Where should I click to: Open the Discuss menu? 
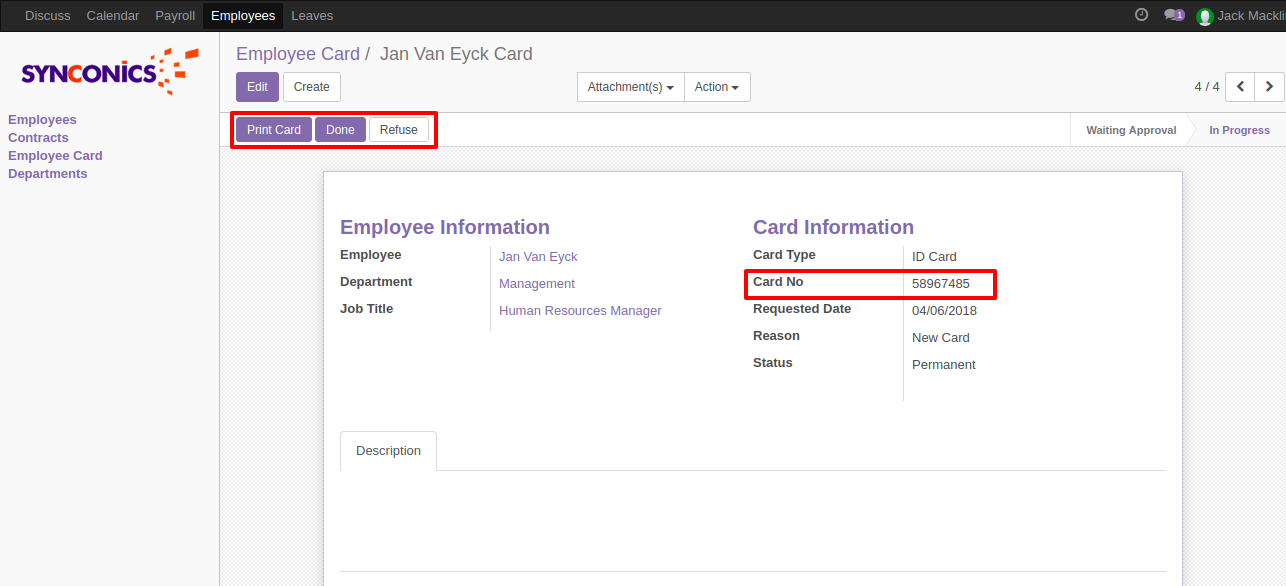pos(47,15)
